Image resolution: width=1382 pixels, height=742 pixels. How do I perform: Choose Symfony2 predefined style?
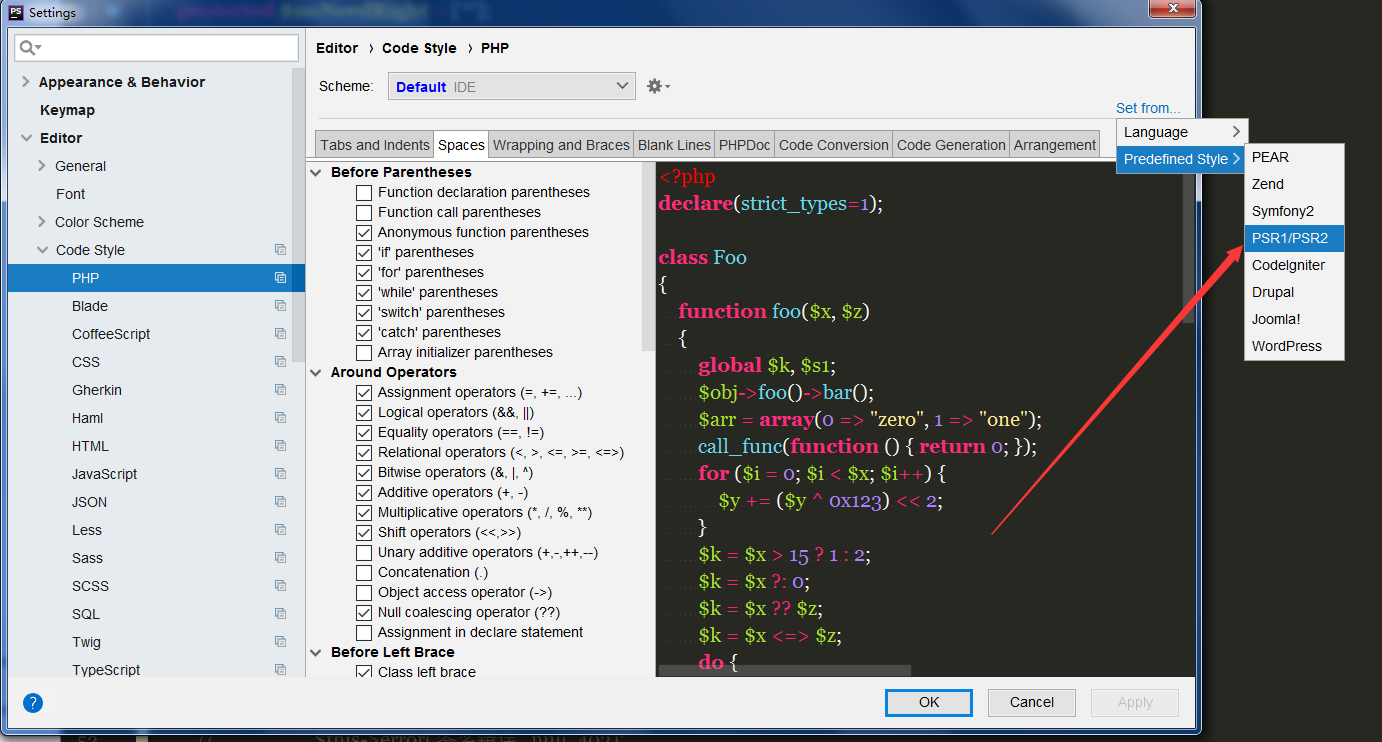point(1294,211)
